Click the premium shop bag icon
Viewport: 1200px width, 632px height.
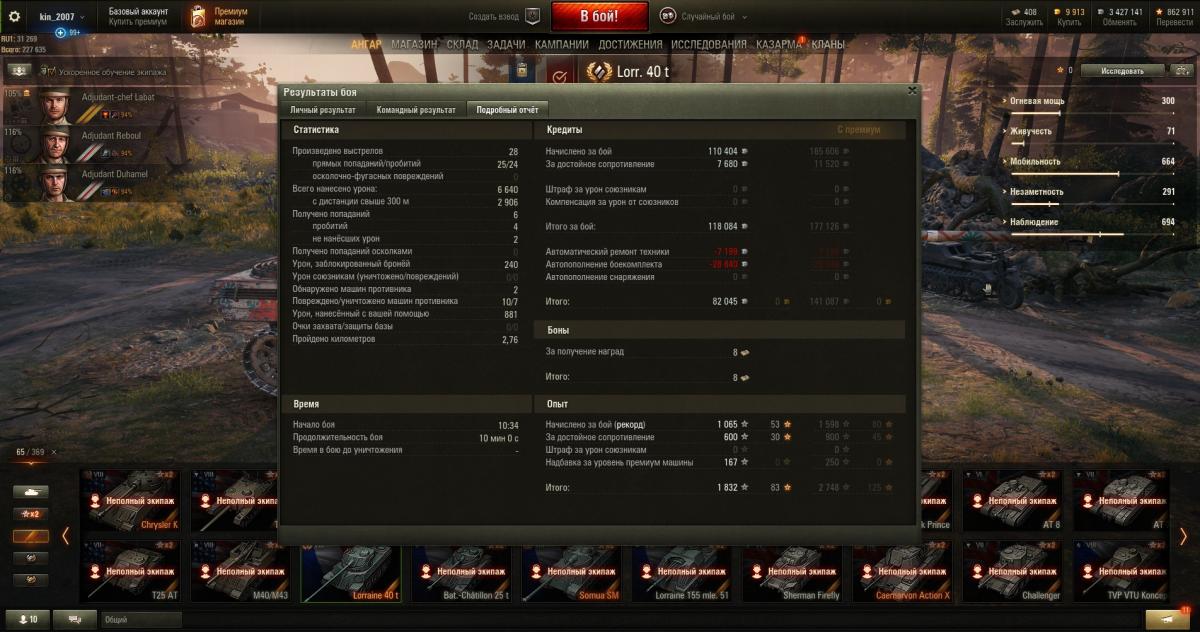(198, 16)
